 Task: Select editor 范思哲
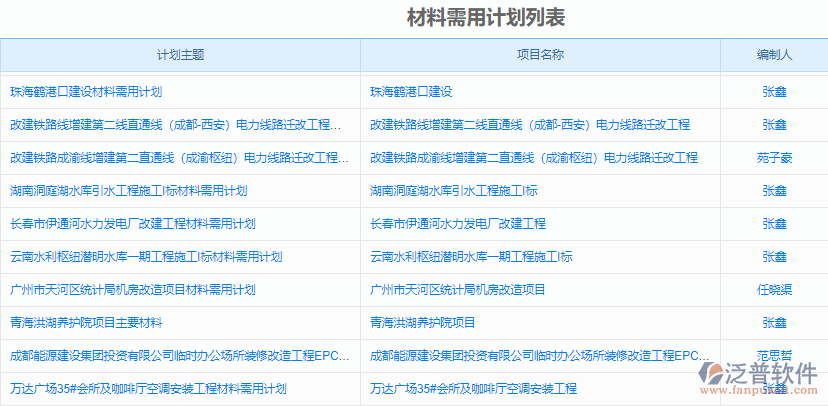(774, 355)
